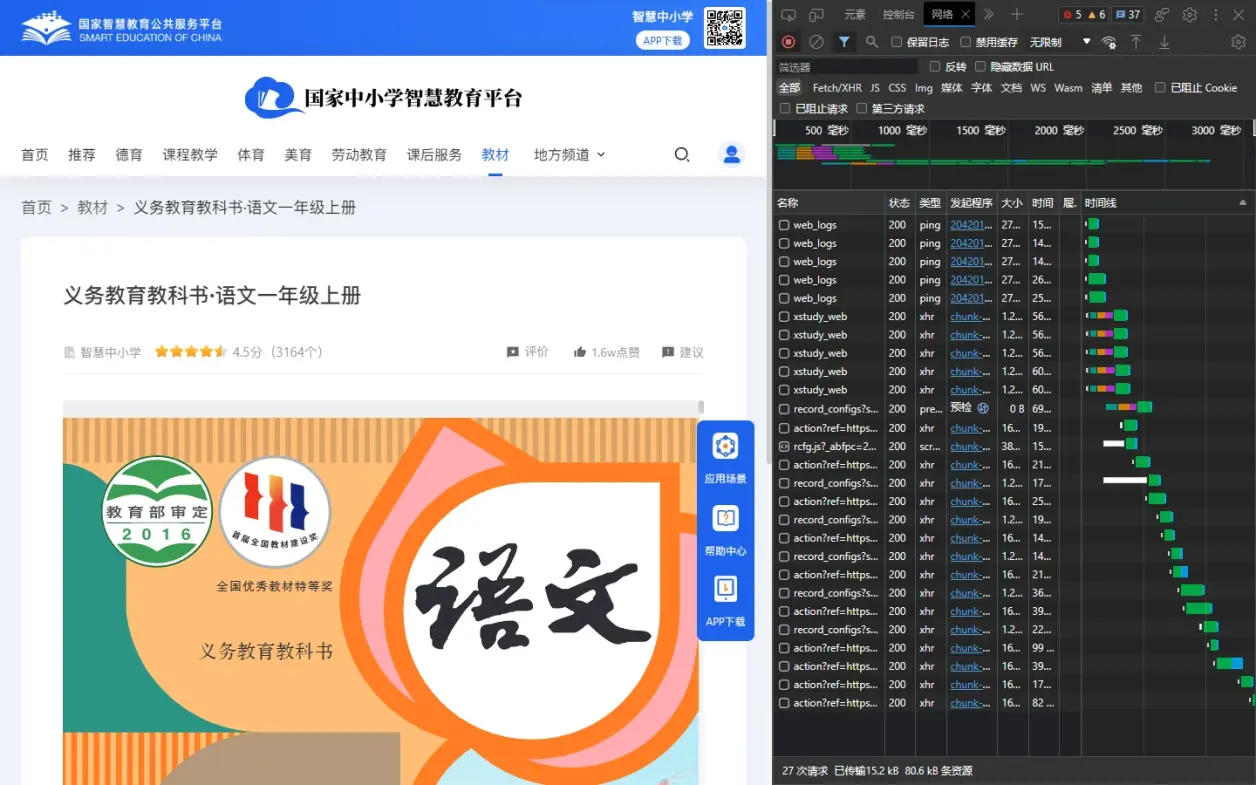Screen dimensions: 1256x785
Task: Sort requests by 类型 column header
Action: coord(930,203)
